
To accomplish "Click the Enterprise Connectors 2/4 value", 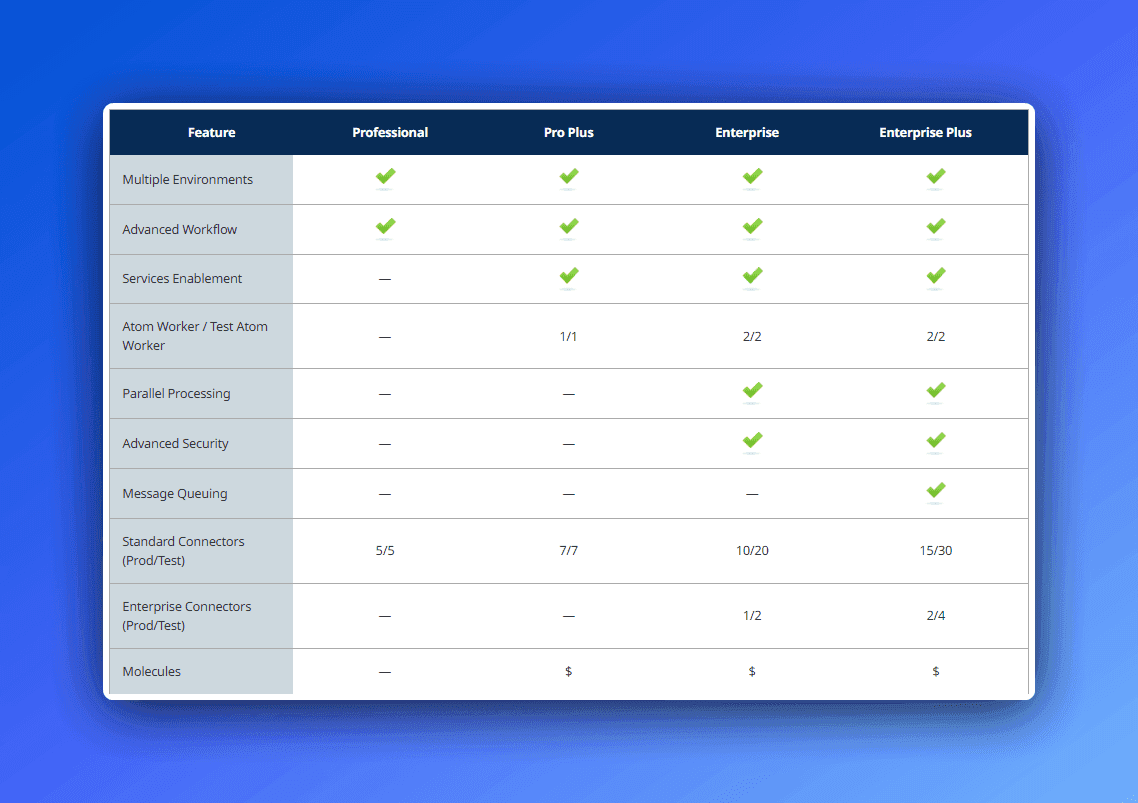I will [x=936, y=616].
